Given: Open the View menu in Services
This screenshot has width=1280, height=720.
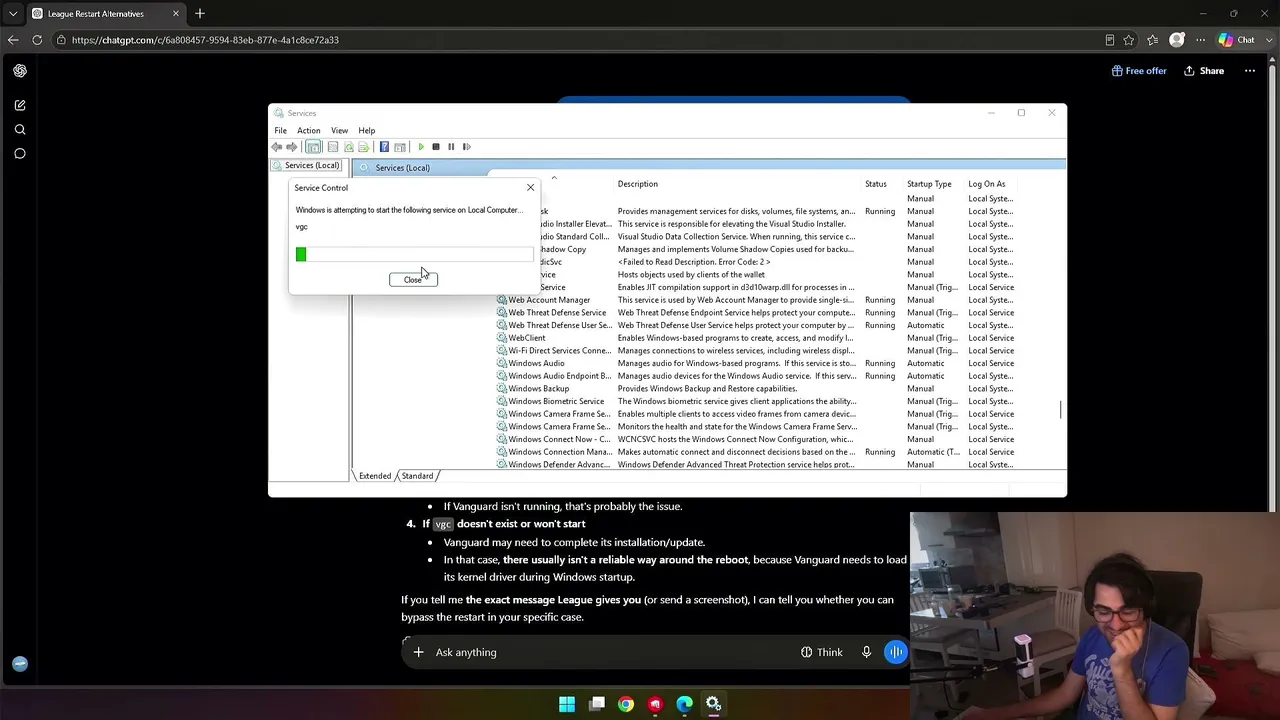Looking at the screenshot, I should (340, 131).
